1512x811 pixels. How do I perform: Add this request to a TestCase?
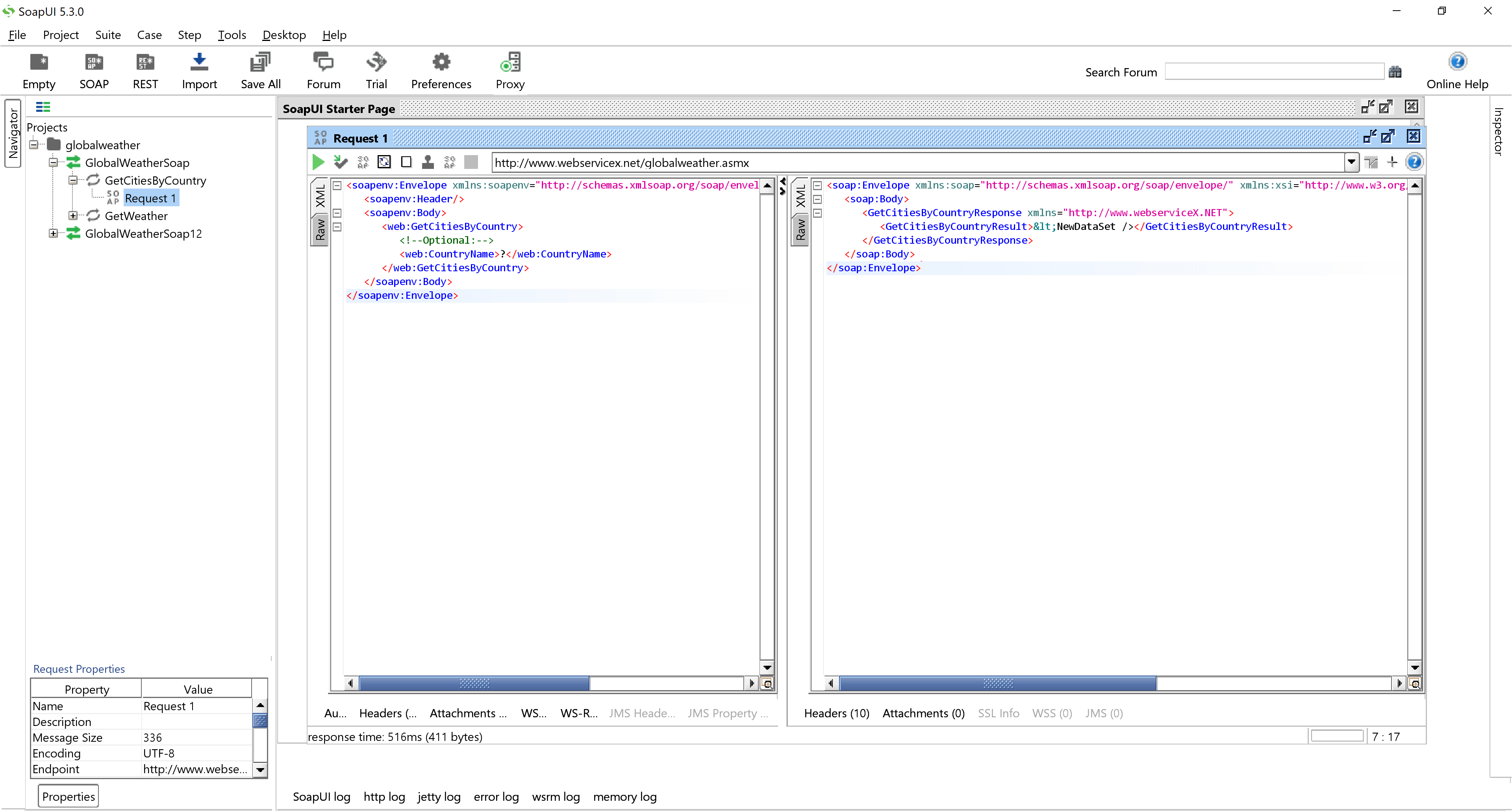(341, 162)
